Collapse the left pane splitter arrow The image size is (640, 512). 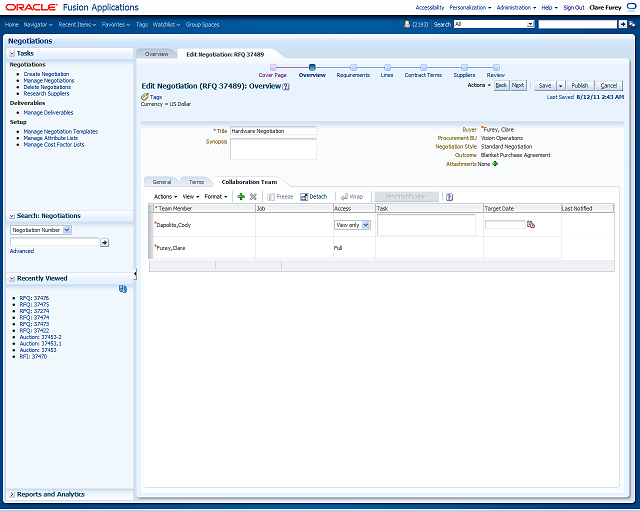[135, 274]
